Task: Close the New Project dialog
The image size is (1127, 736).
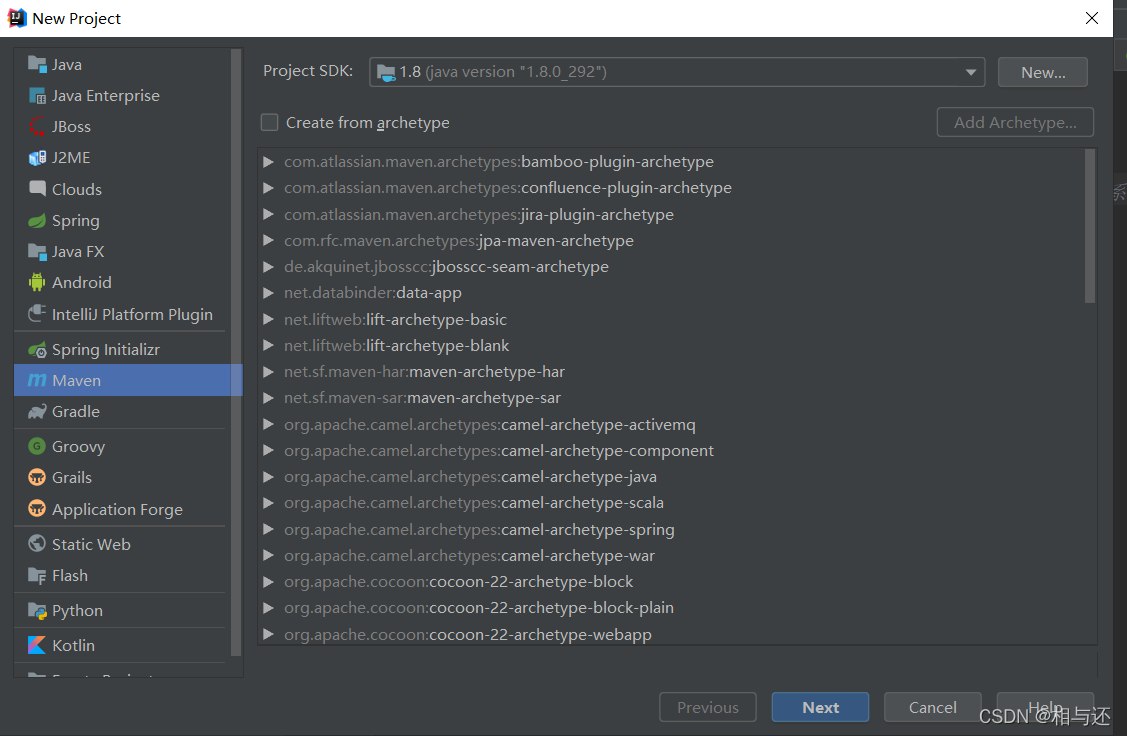Action: (x=1092, y=18)
